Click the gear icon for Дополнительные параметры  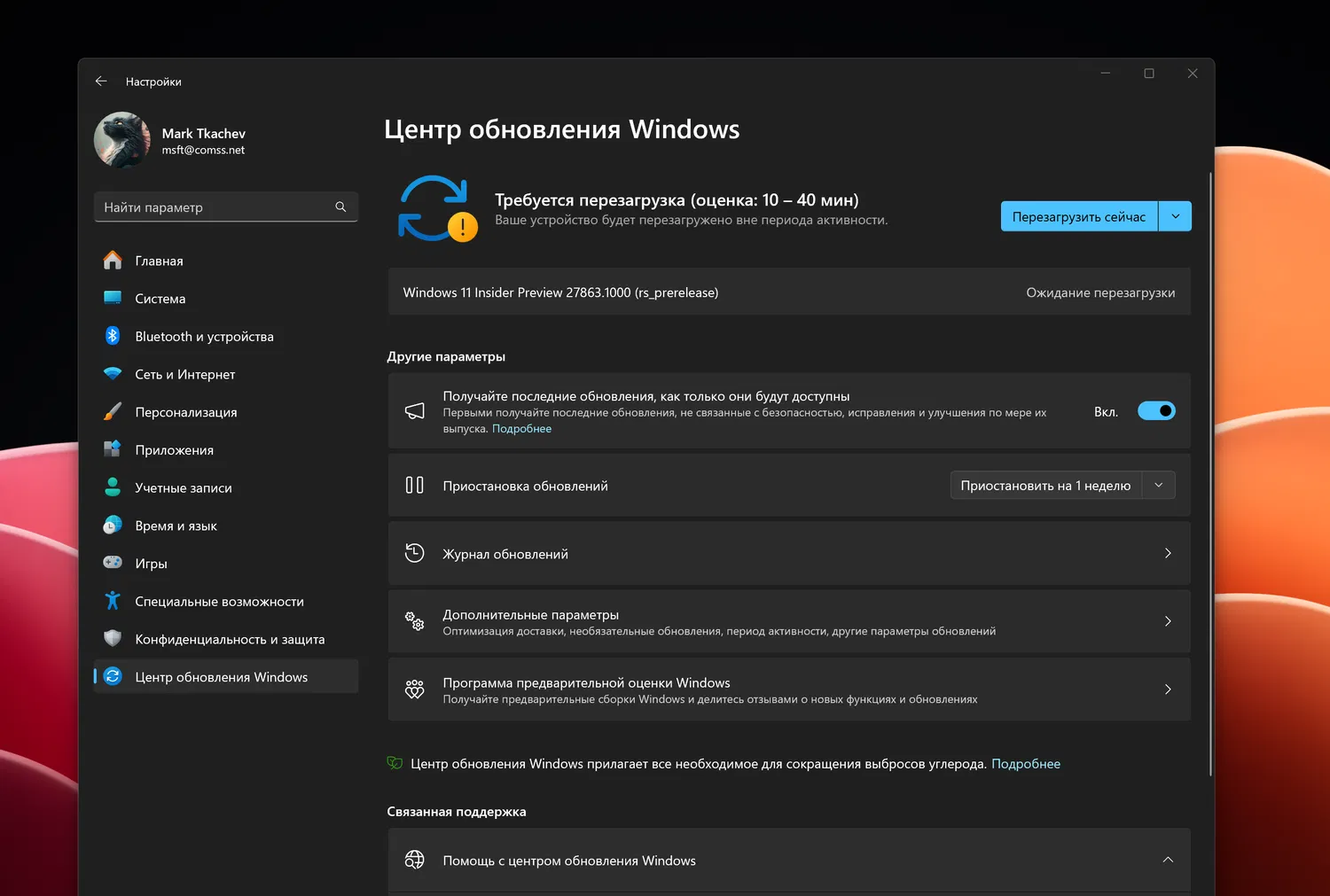click(414, 621)
